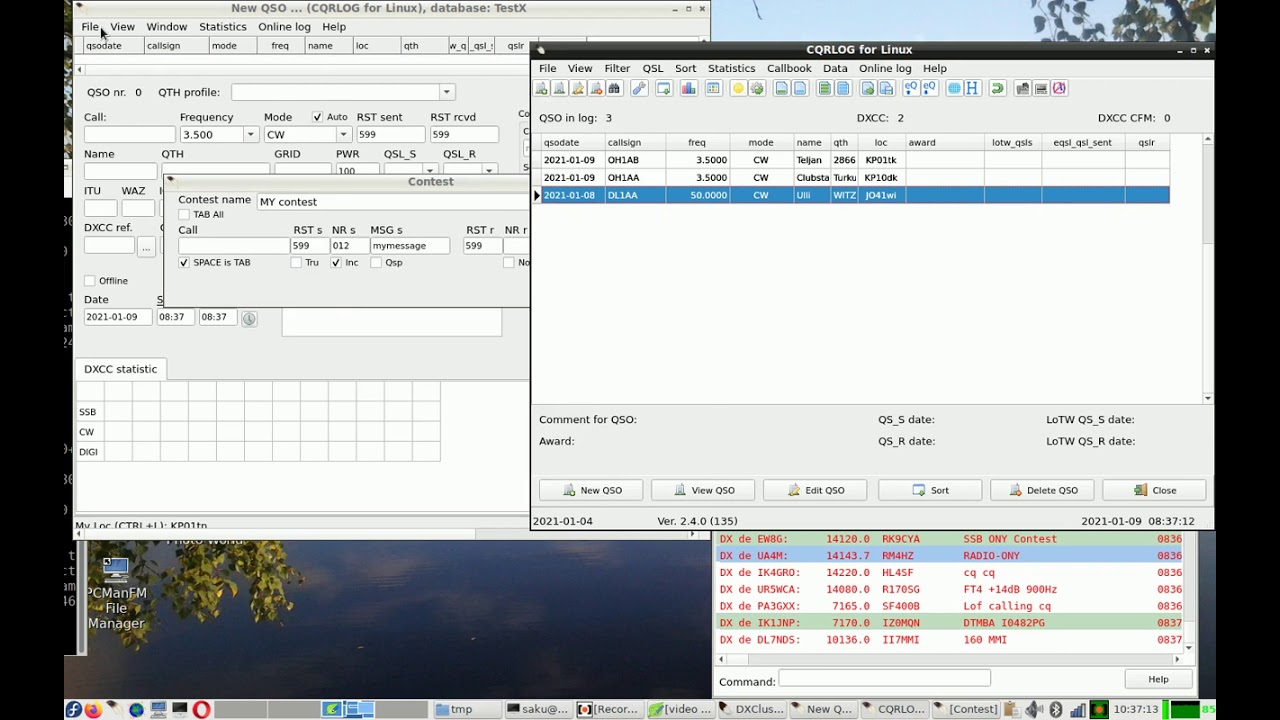
Task: Enable the Tru checkbox in Contest window
Action: tap(296, 263)
